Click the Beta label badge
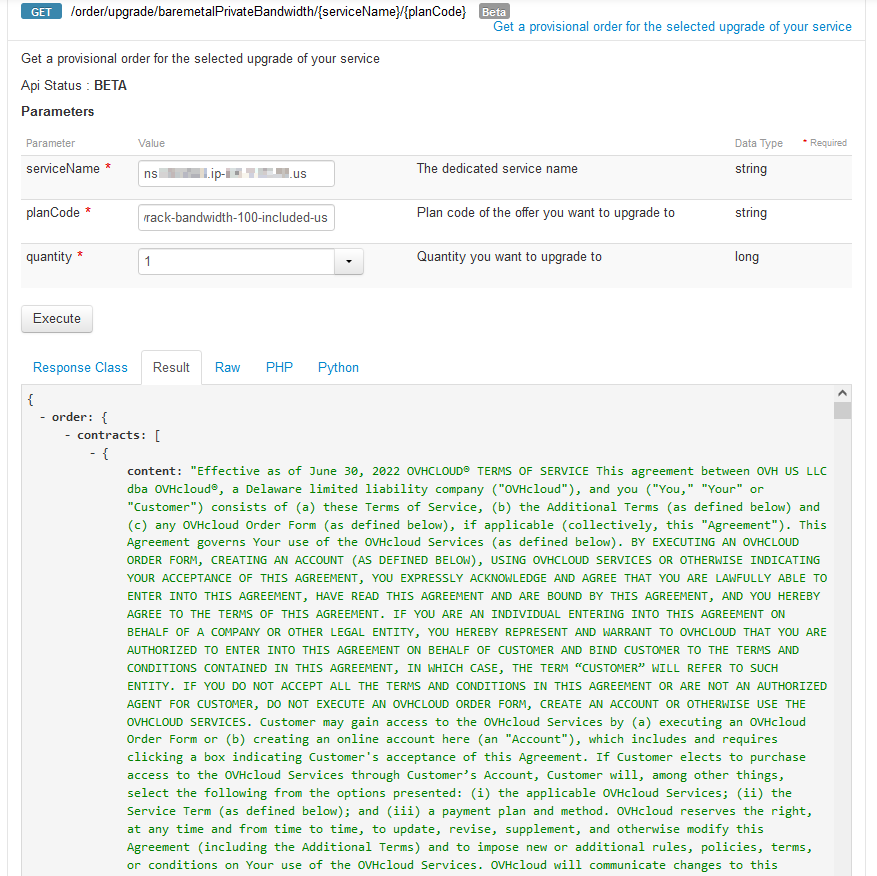Viewport: 877px width, 876px height. click(494, 12)
